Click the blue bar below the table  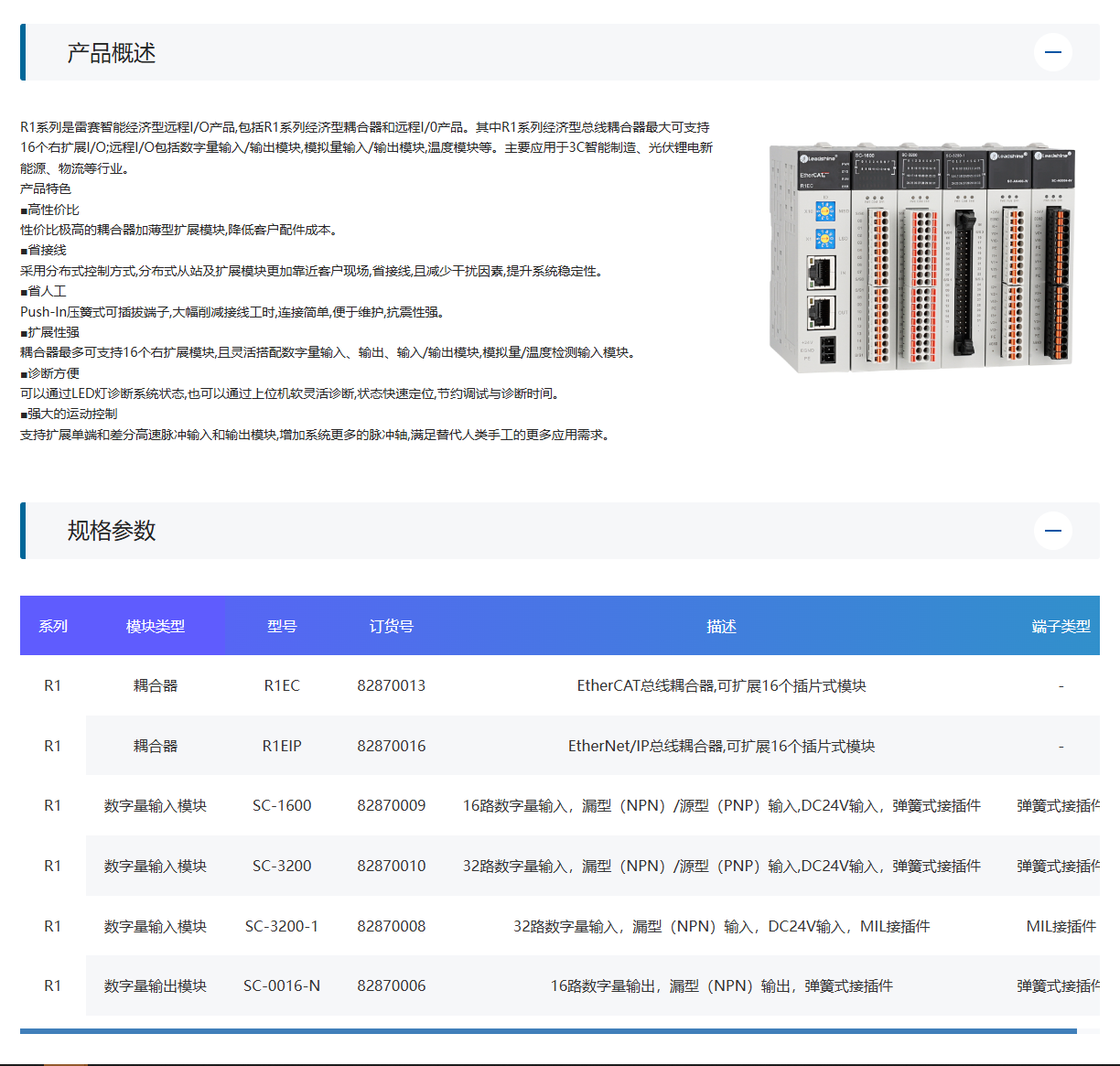(x=560, y=1030)
